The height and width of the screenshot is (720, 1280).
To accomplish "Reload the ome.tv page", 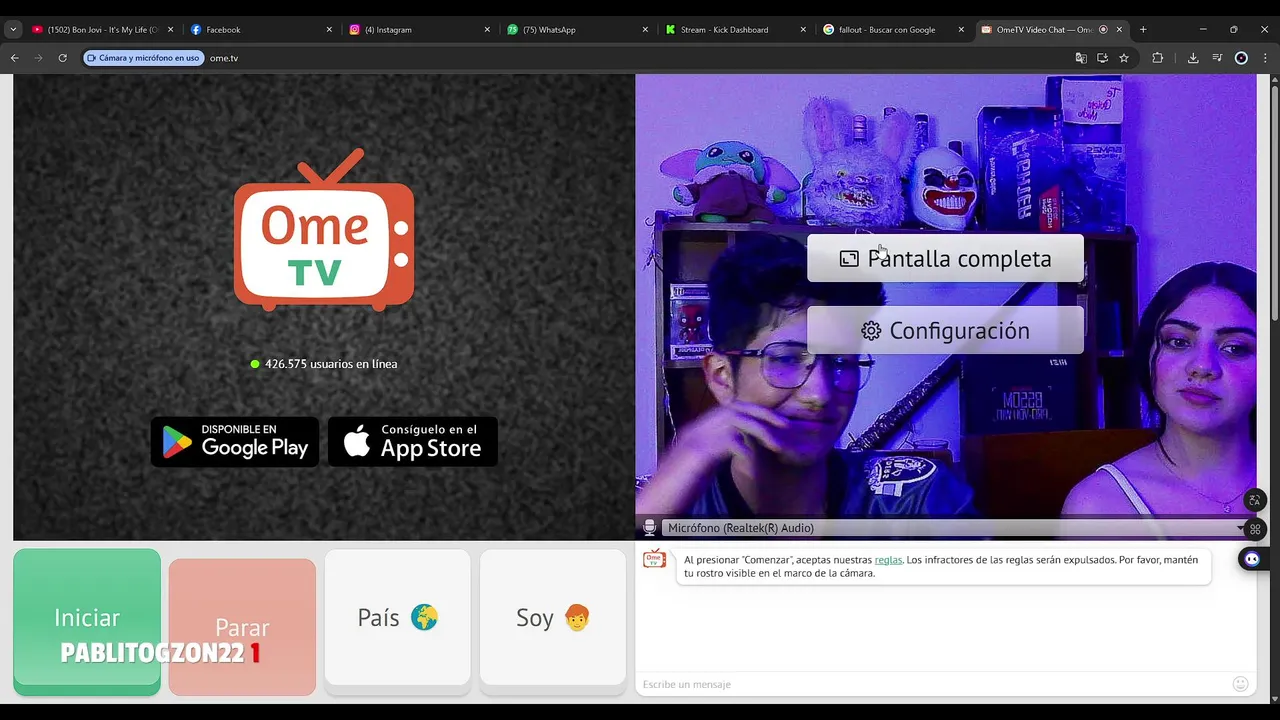I will pos(62,58).
